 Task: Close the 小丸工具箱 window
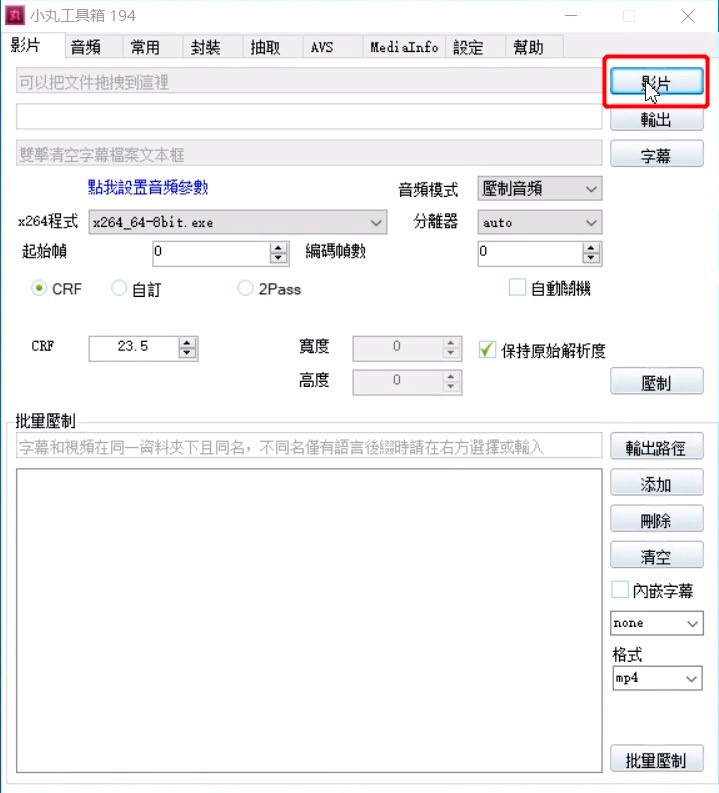pos(688,16)
